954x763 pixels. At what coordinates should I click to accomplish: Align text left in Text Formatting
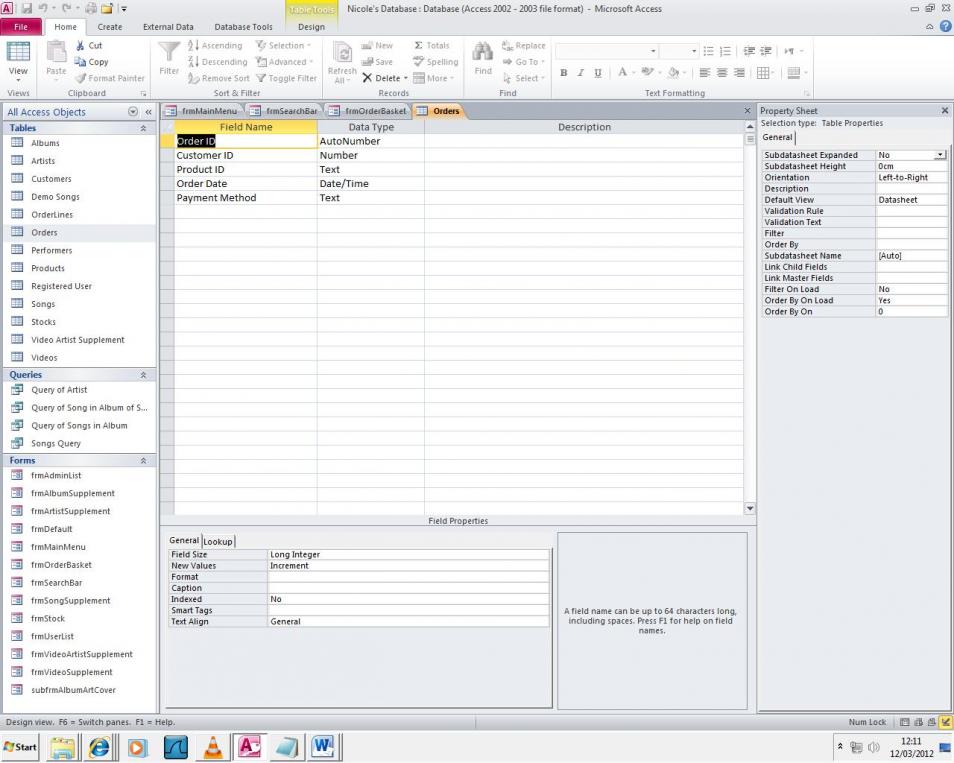point(705,73)
